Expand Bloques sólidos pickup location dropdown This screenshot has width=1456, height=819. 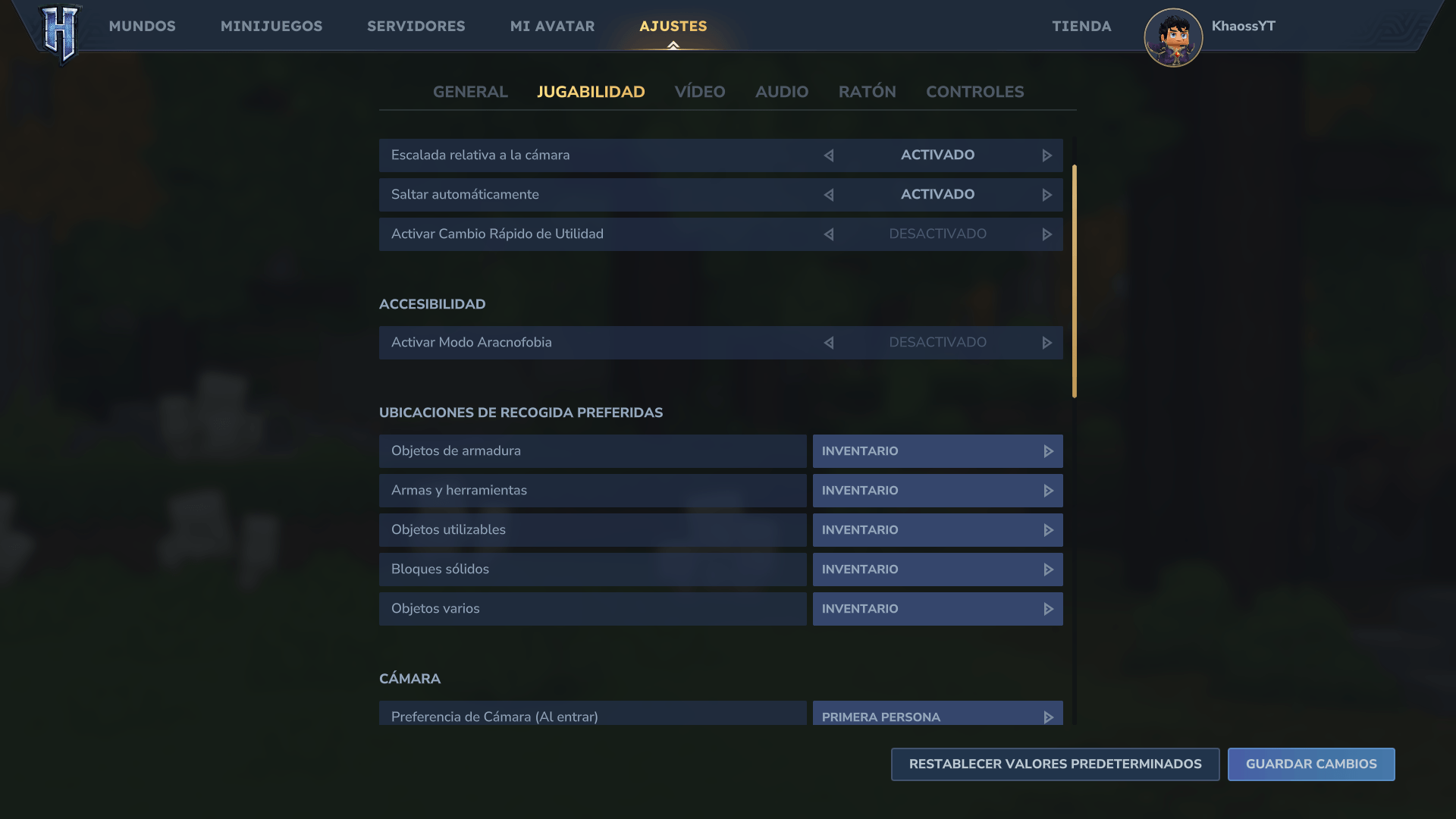pos(937,570)
